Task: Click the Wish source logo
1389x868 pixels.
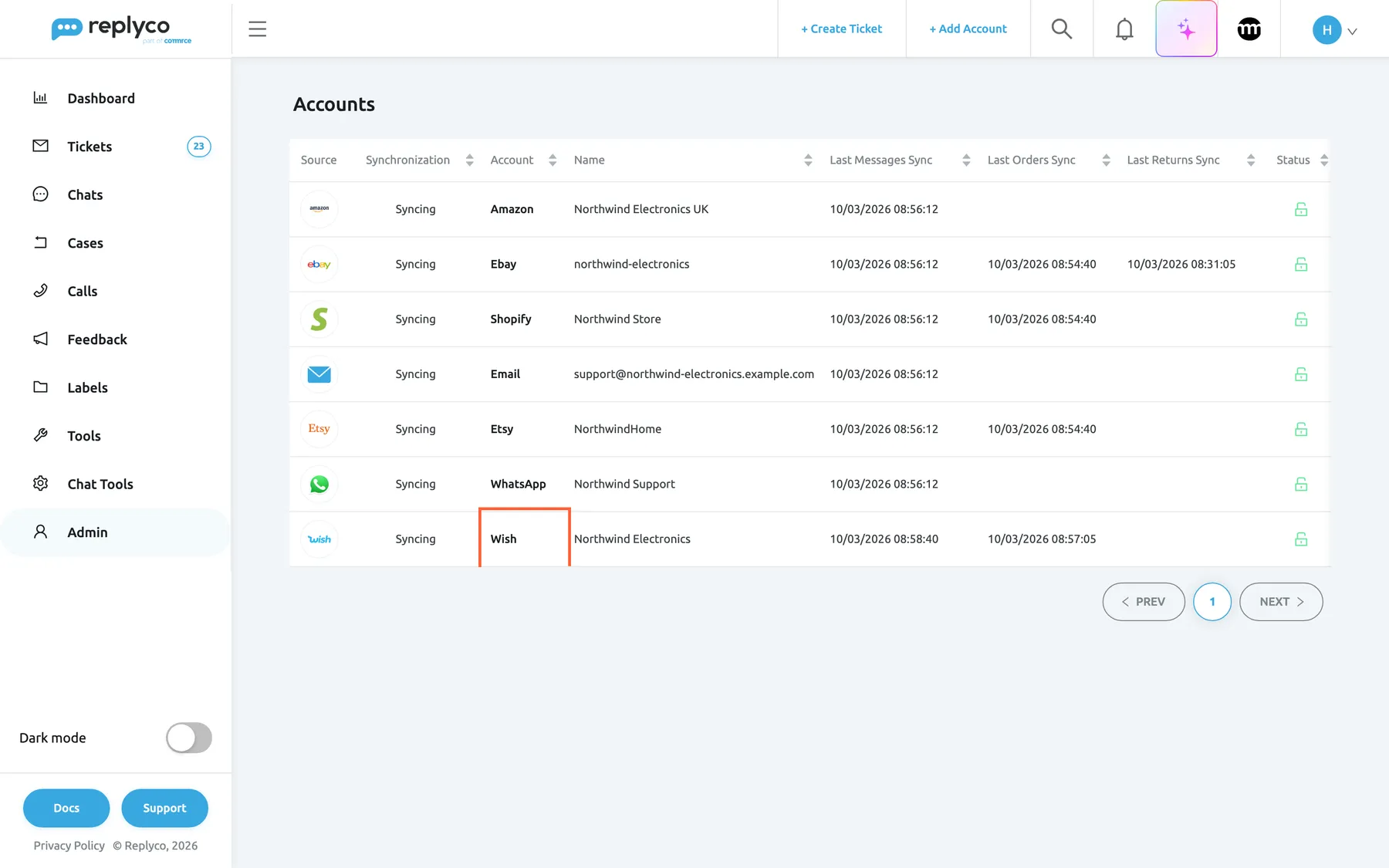Action: click(319, 539)
